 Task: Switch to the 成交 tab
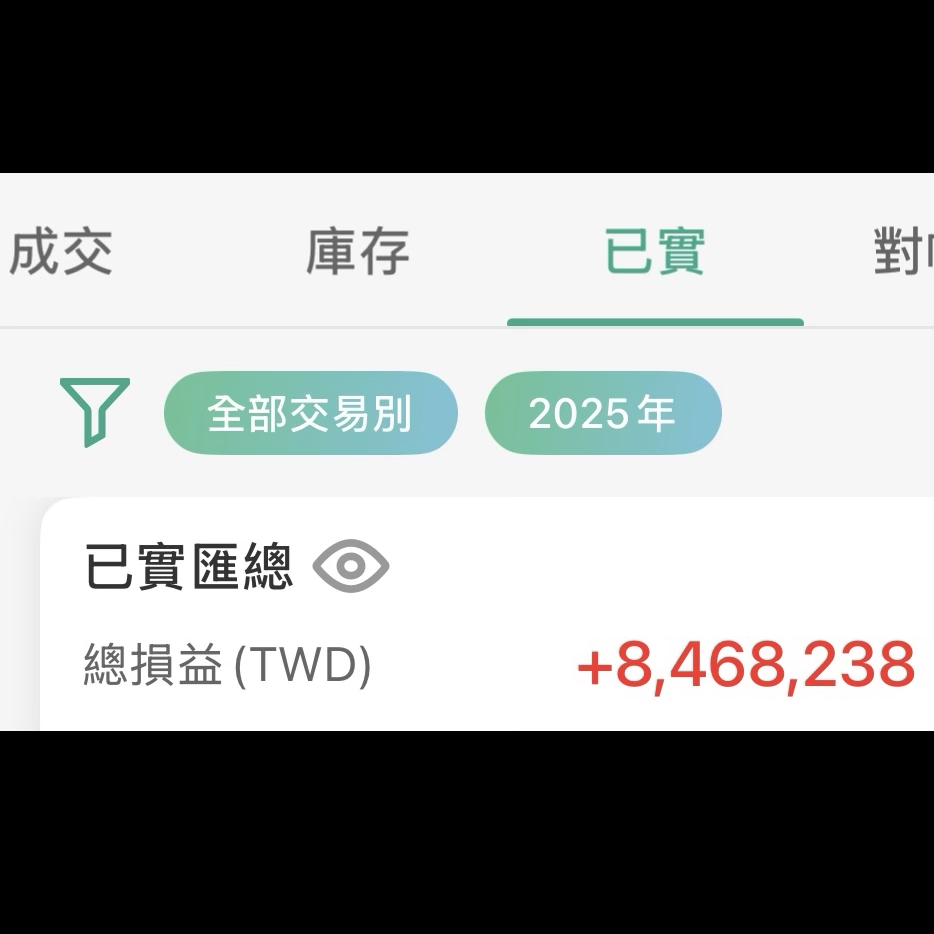coord(60,252)
